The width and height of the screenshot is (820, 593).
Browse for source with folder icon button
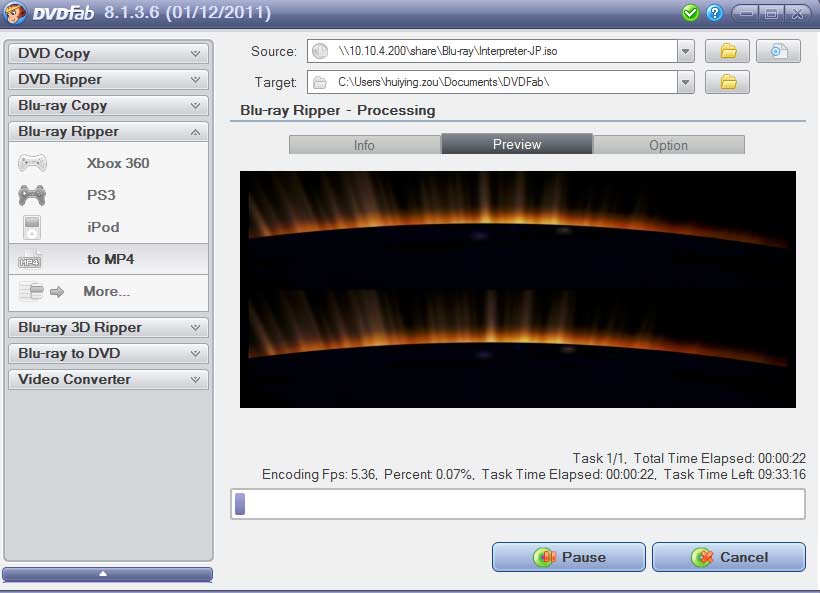click(727, 51)
